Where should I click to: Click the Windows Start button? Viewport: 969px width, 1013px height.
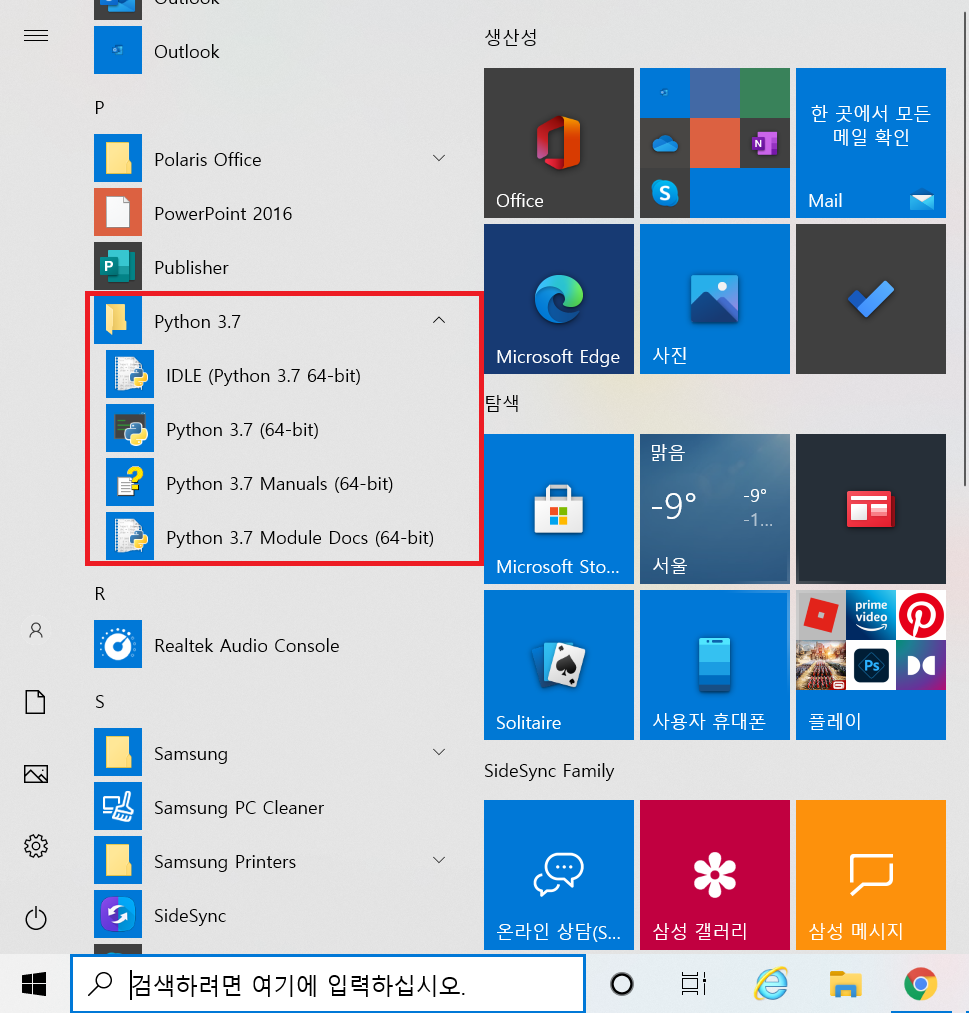click(x=34, y=984)
